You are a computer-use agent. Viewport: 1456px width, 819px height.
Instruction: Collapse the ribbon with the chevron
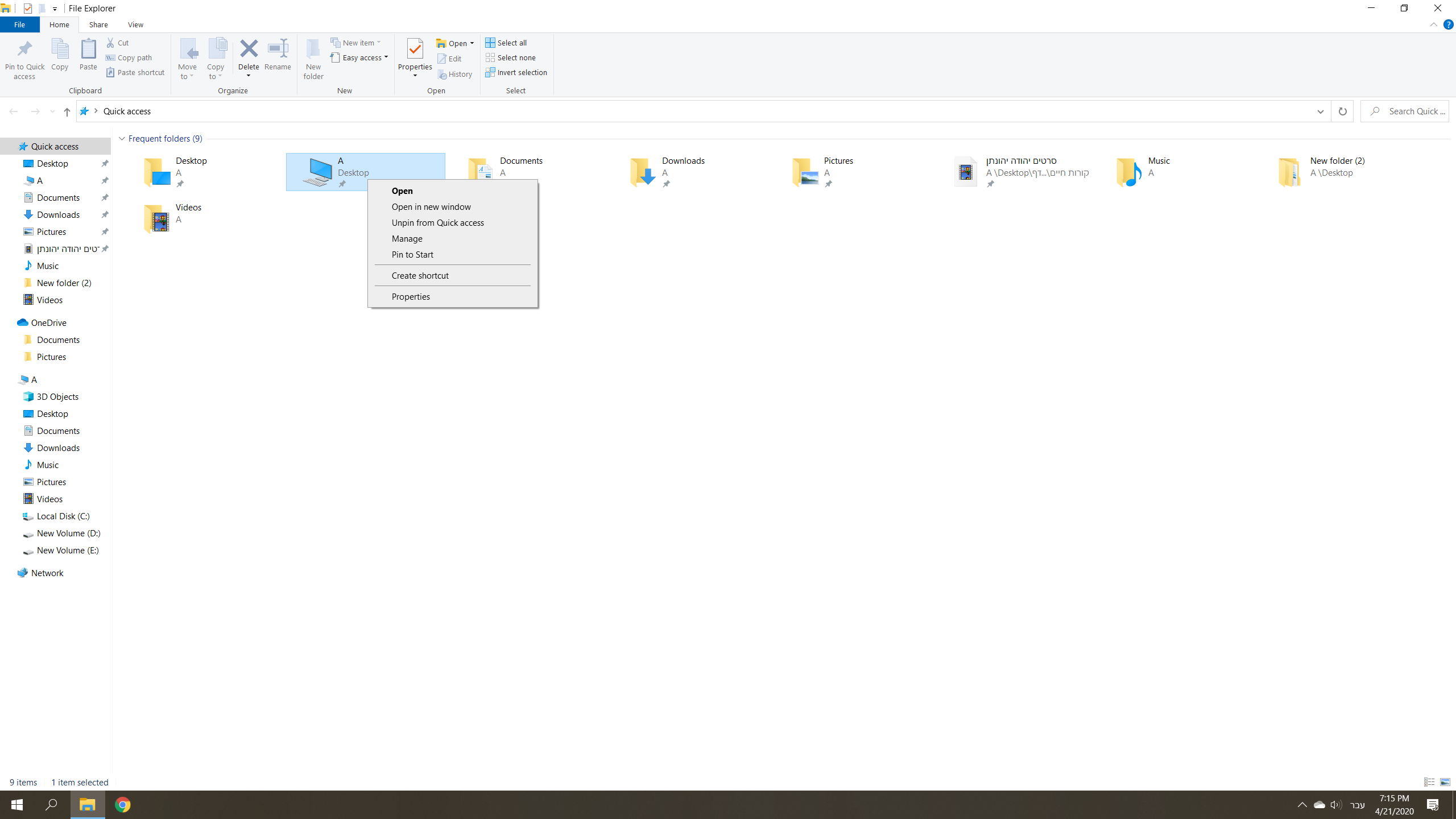1433,25
